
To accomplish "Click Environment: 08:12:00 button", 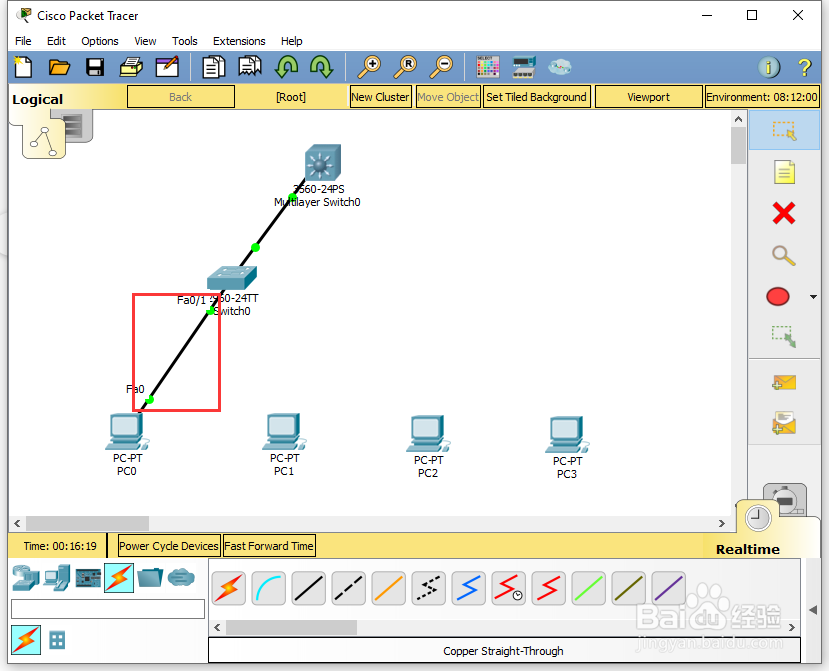I will point(762,97).
